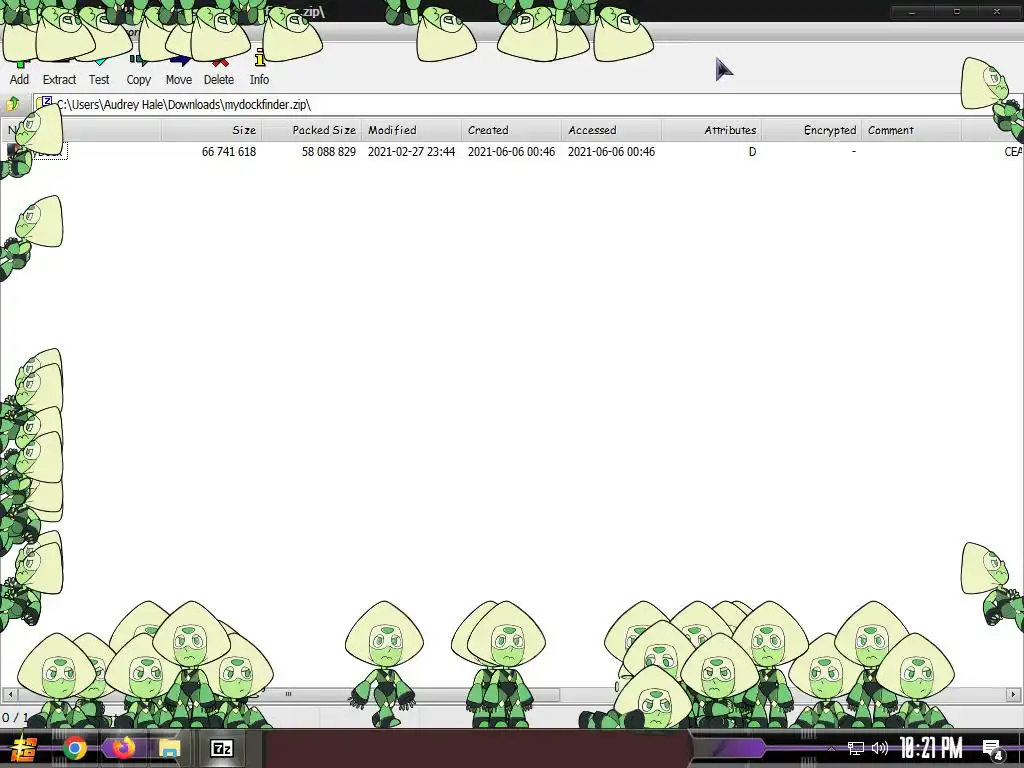Sort by the Packed Size column header

pyautogui.click(x=312, y=130)
